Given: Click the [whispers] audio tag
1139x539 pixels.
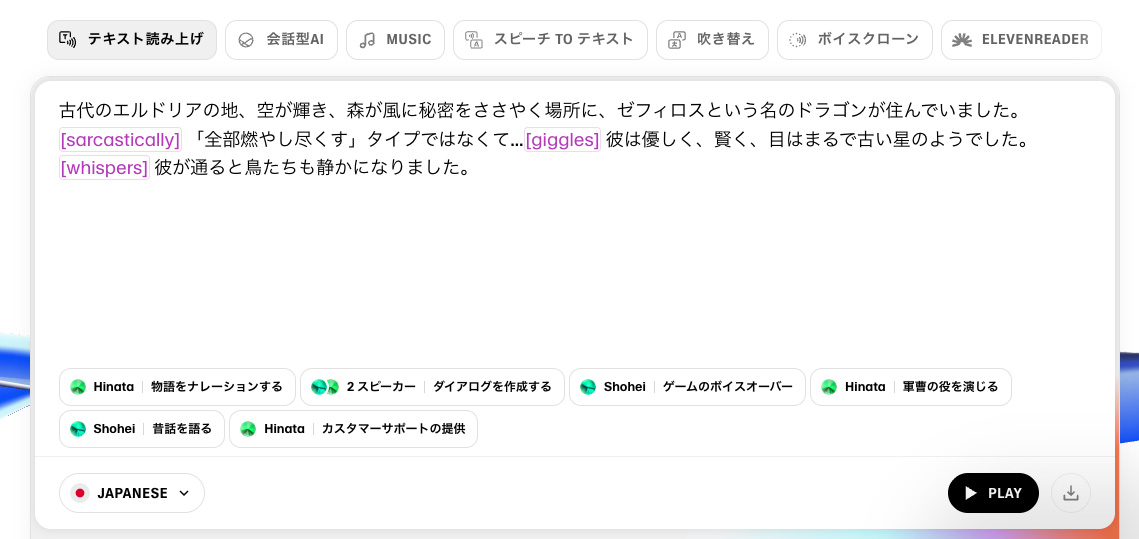Looking at the screenshot, I should [105, 168].
